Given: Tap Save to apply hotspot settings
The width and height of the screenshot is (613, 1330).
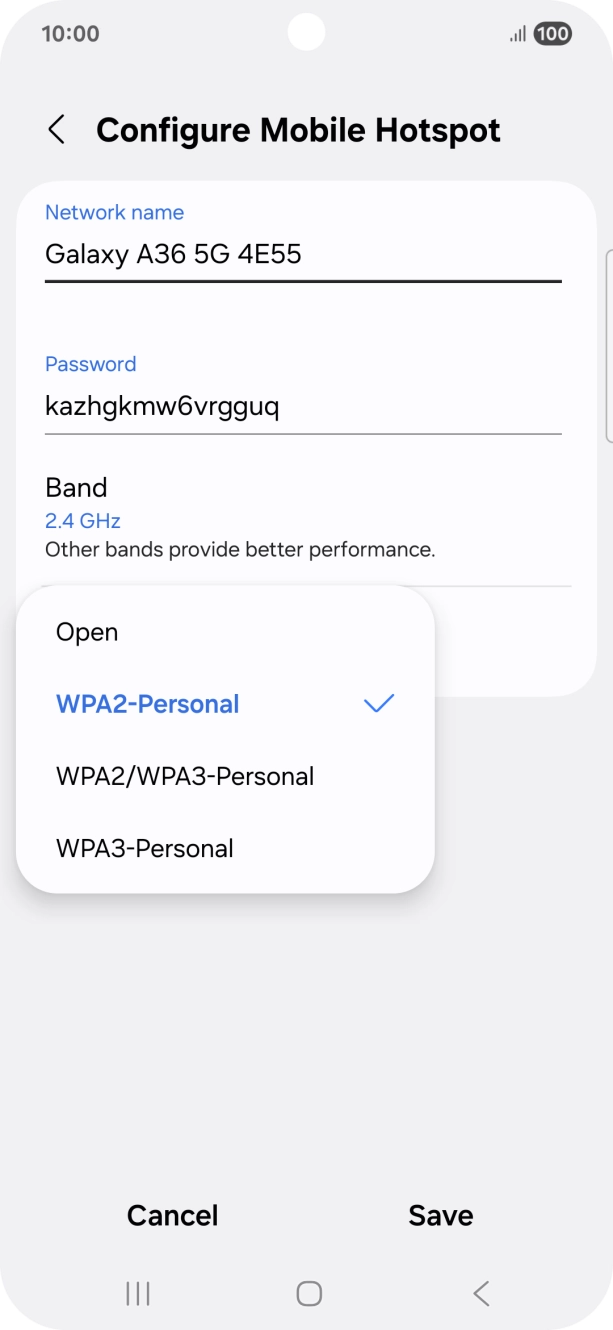Looking at the screenshot, I should pyautogui.click(x=440, y=1215).
